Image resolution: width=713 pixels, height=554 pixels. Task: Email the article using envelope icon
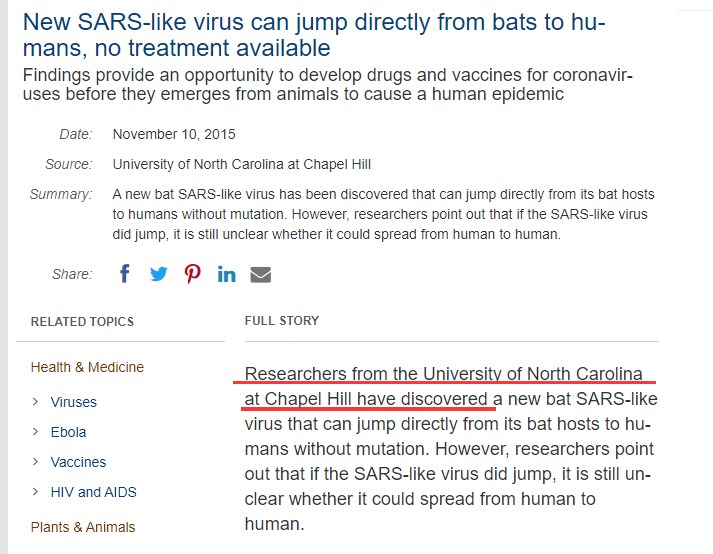point(261,274)
